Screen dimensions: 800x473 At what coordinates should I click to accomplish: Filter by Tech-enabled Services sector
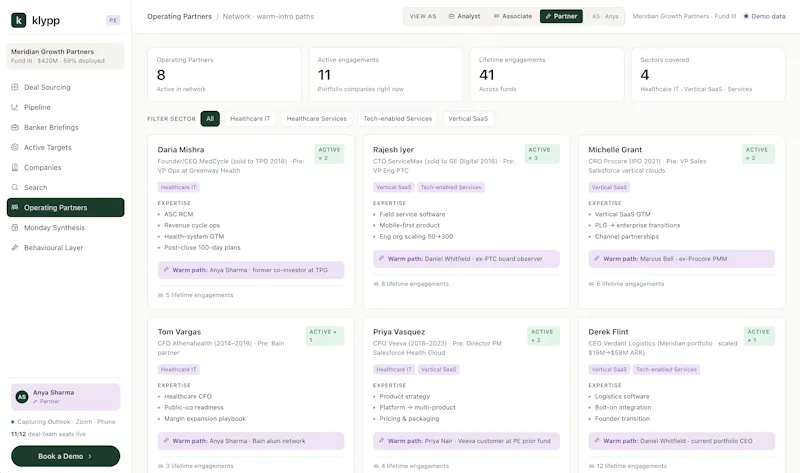(x=397, y=118)
